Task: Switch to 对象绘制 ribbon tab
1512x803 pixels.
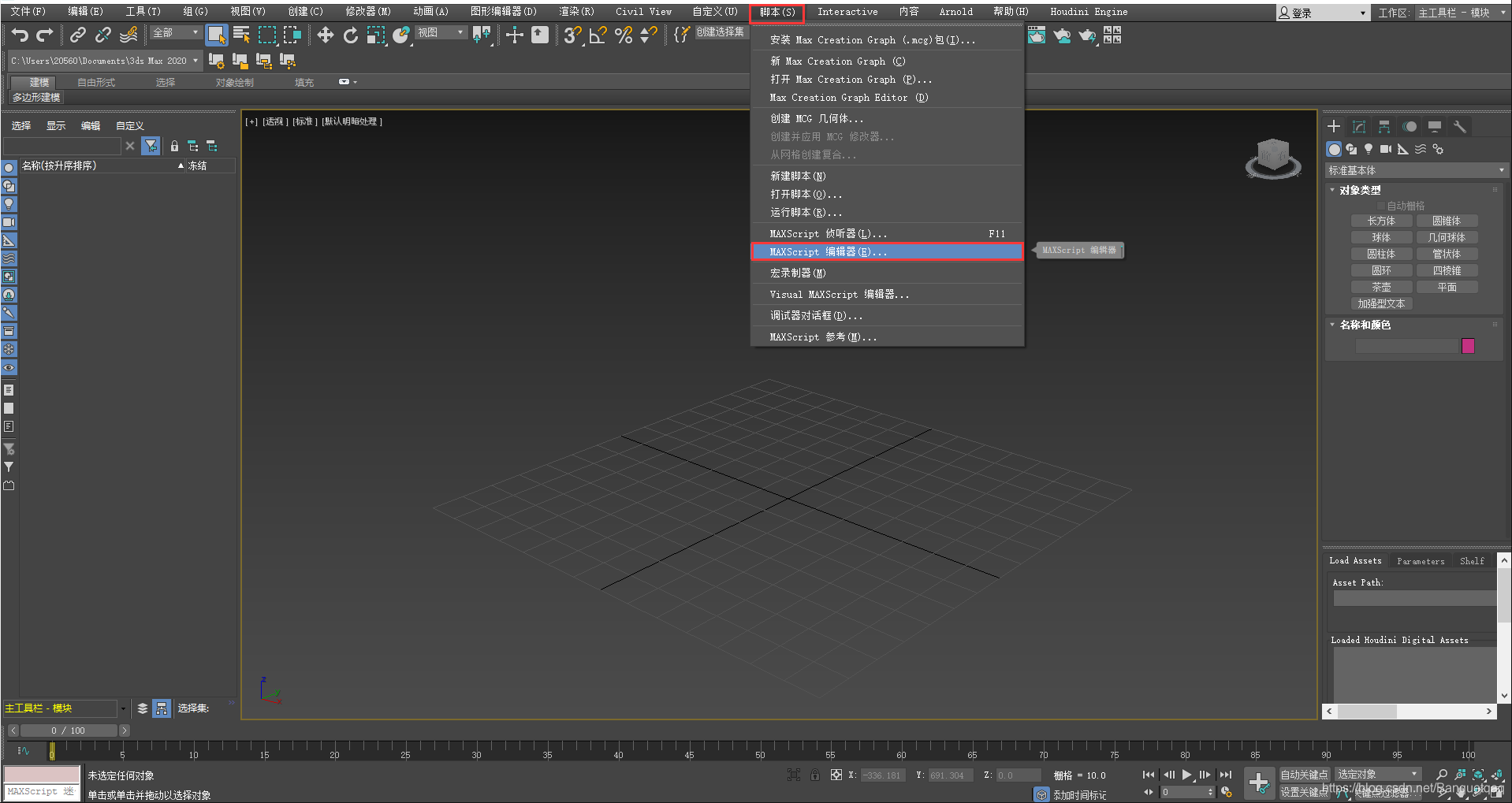Action: [x=235, y=82]
